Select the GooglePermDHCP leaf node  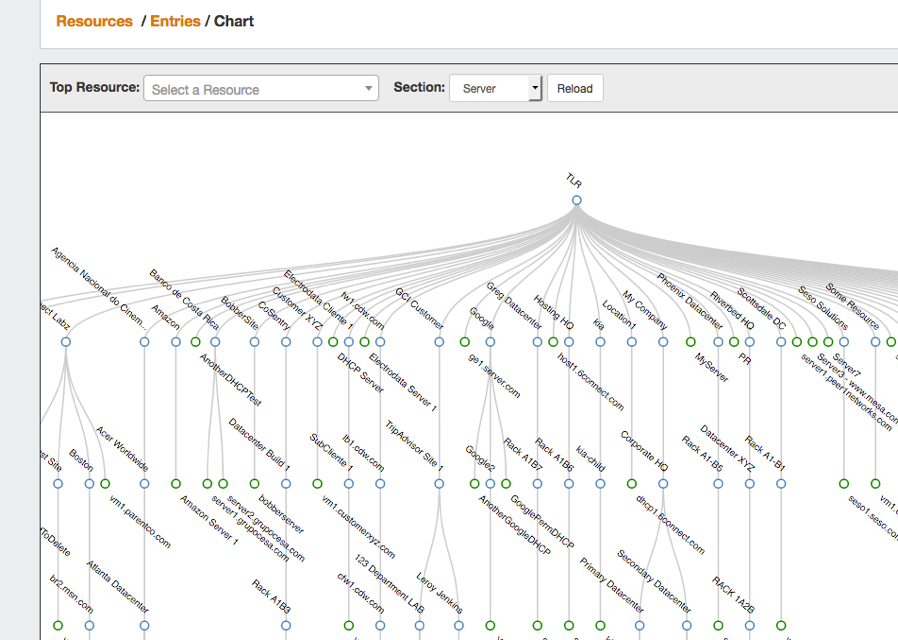[x=506, y=484]
